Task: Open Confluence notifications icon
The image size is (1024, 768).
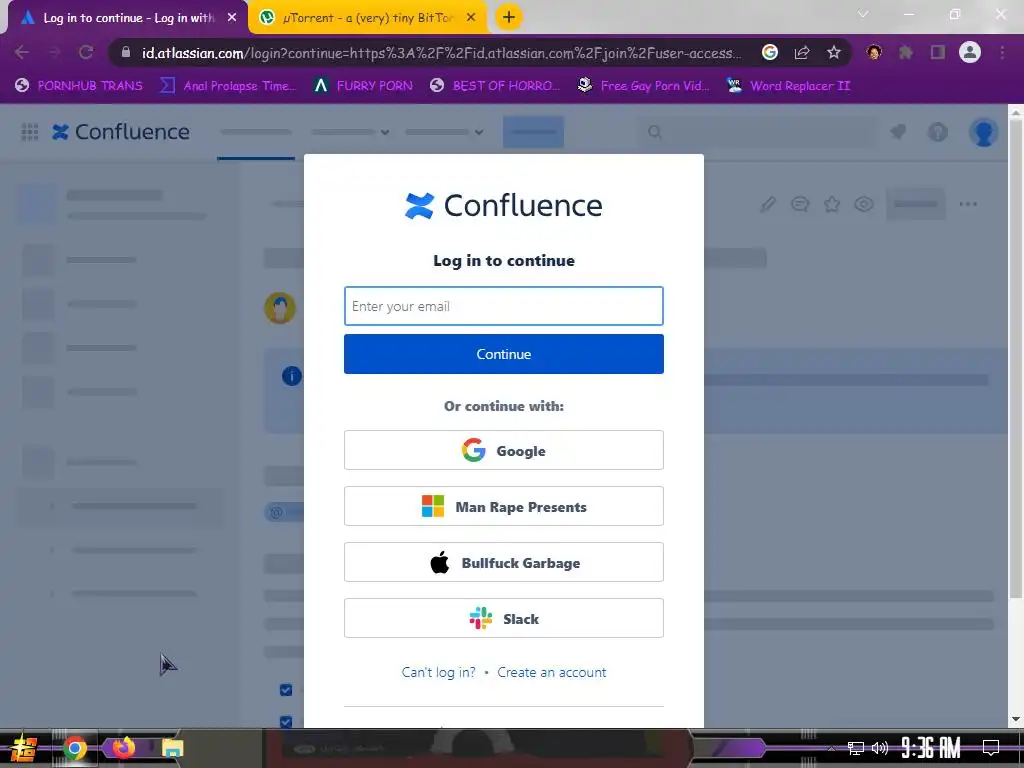Action: click(899, 132)
